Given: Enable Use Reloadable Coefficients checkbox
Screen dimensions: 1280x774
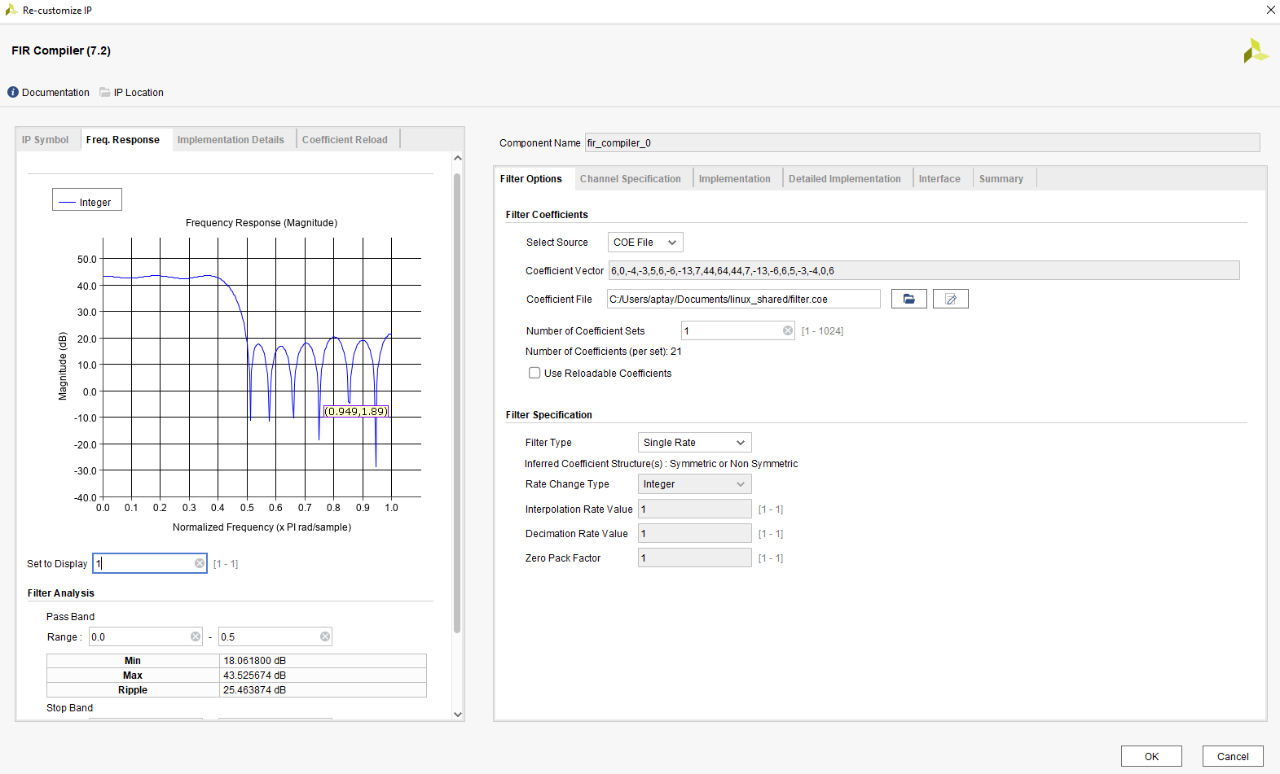Looking at the screenshot, I should 535,373.
